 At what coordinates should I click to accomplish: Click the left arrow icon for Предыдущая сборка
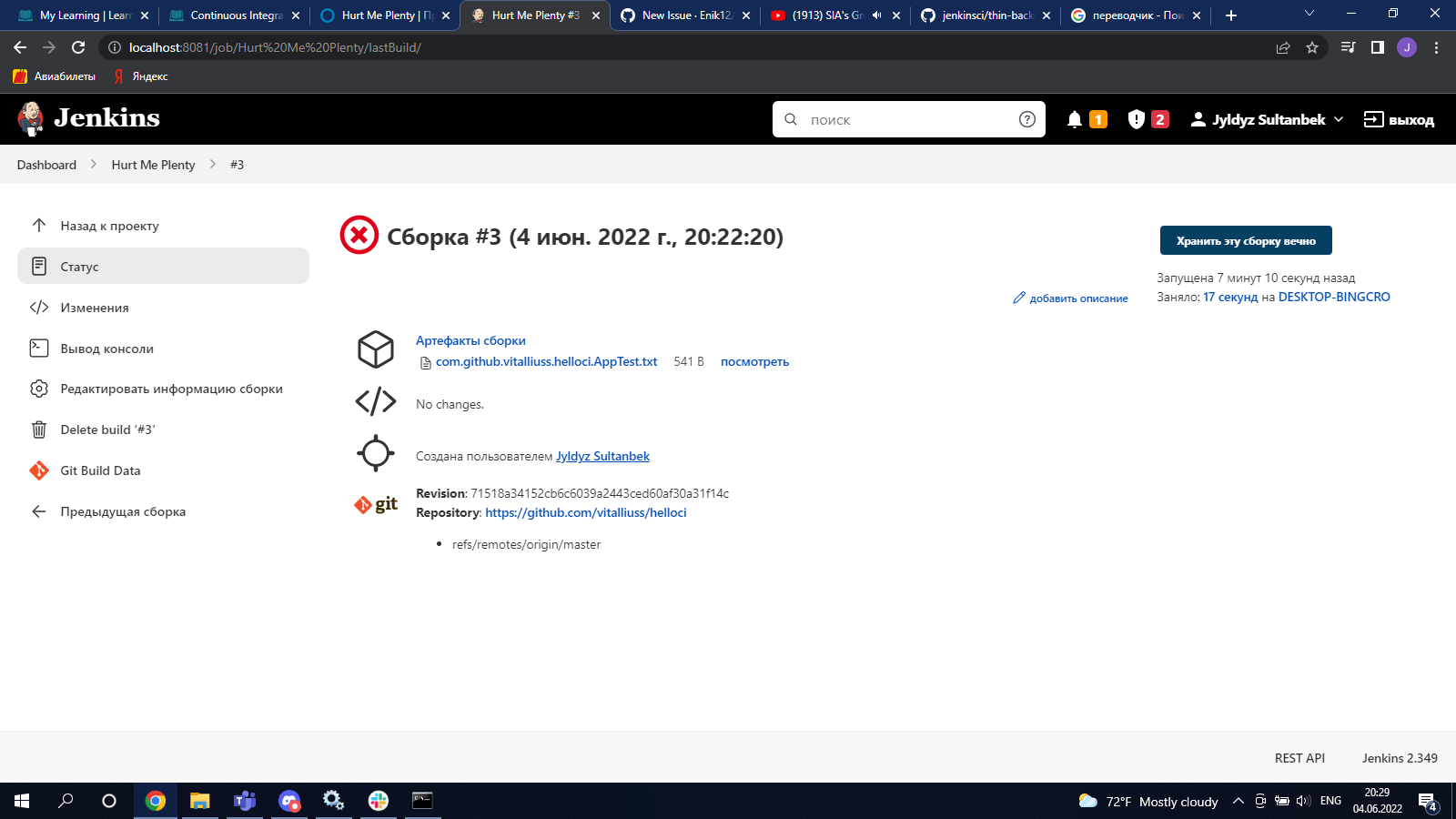click(39, 511)
